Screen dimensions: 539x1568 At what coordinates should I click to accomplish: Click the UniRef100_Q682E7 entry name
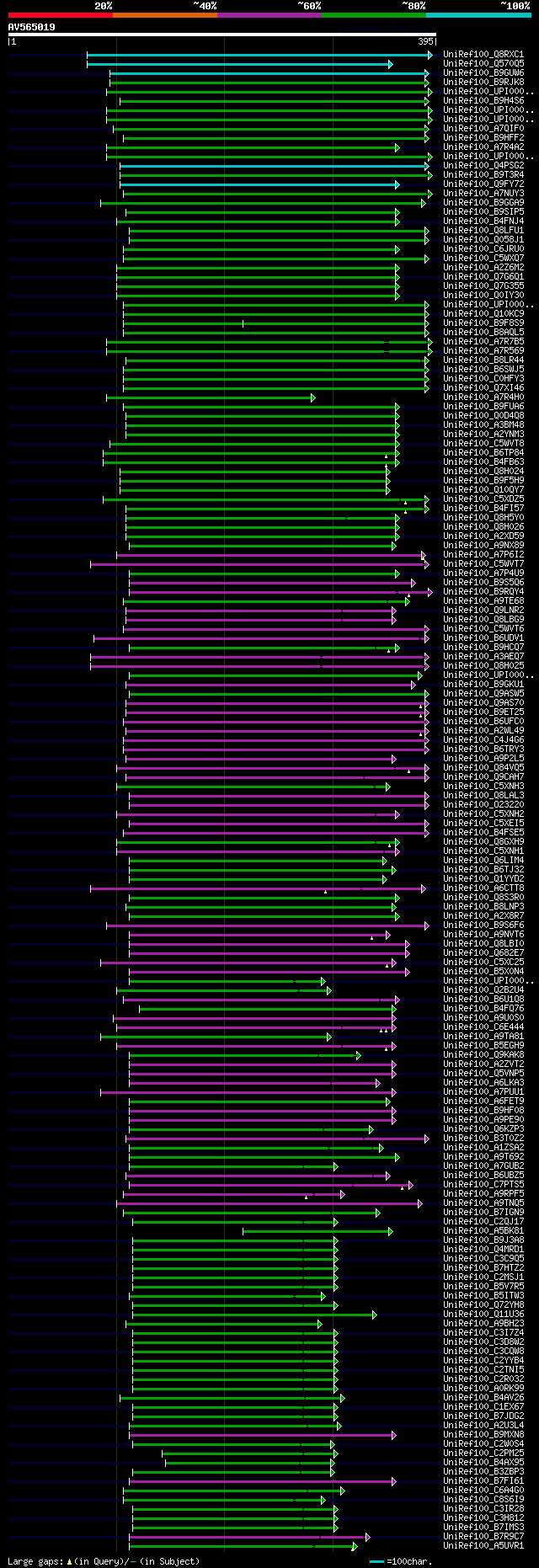(x=483, y=953)
